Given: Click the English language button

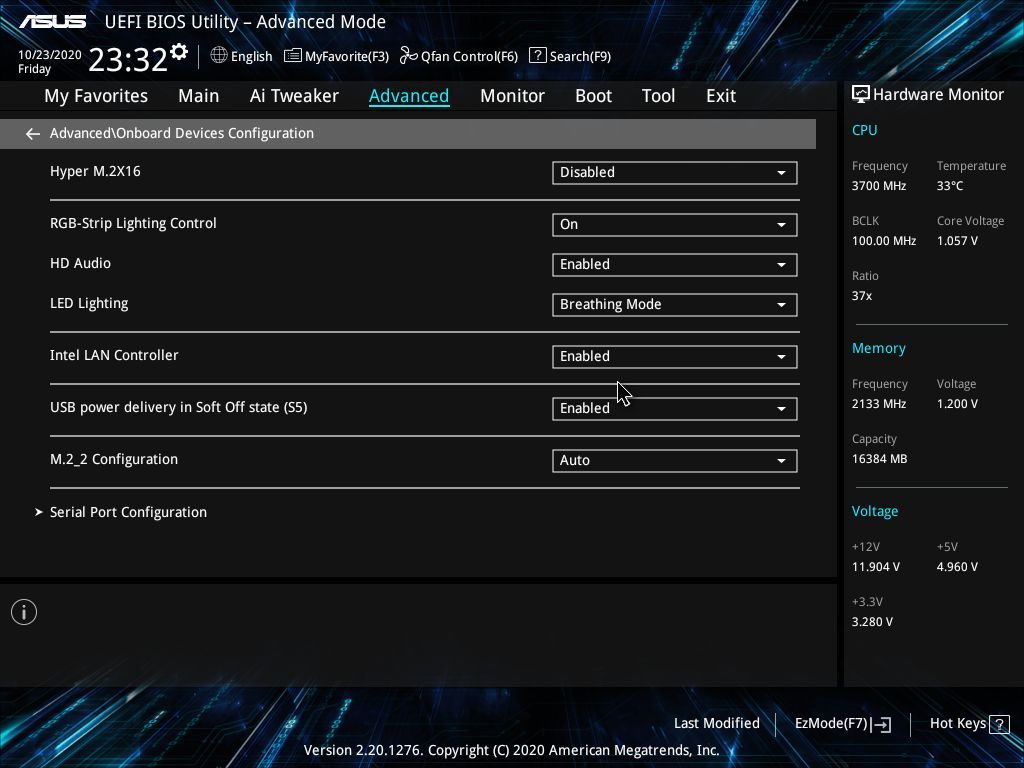Looking at the screenshot, I should point(241,56).
